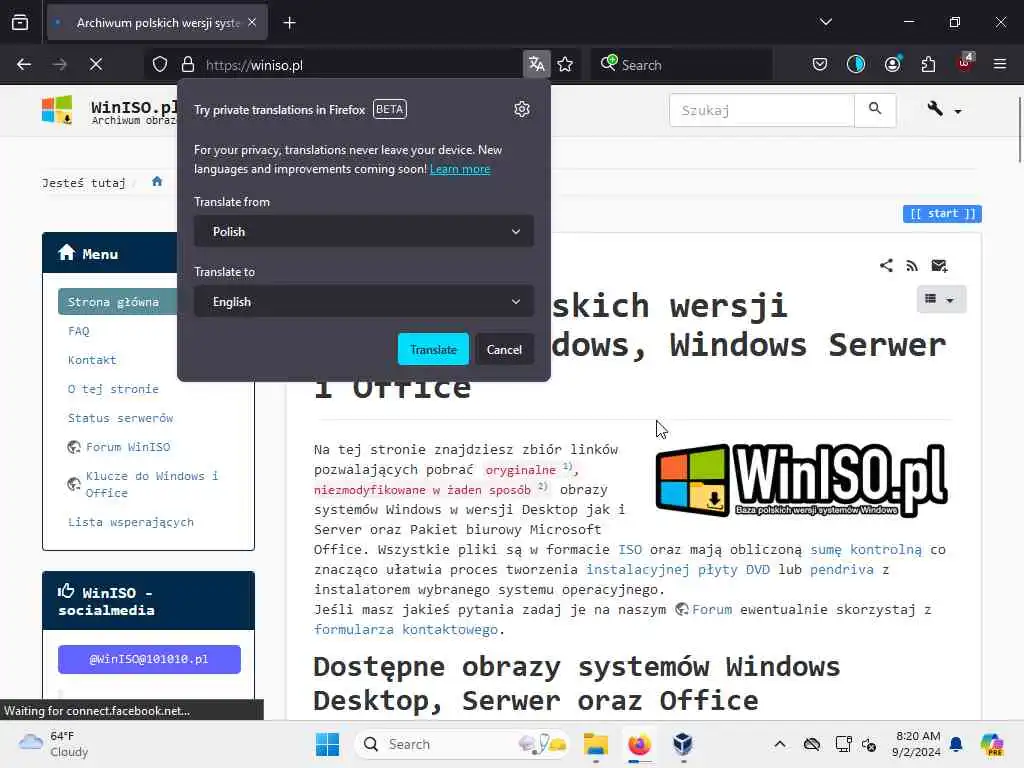The width and height of the screenshot is (1024, 768).
Task: Open VirtualBox from taskbar
Action: click(683, 744)
